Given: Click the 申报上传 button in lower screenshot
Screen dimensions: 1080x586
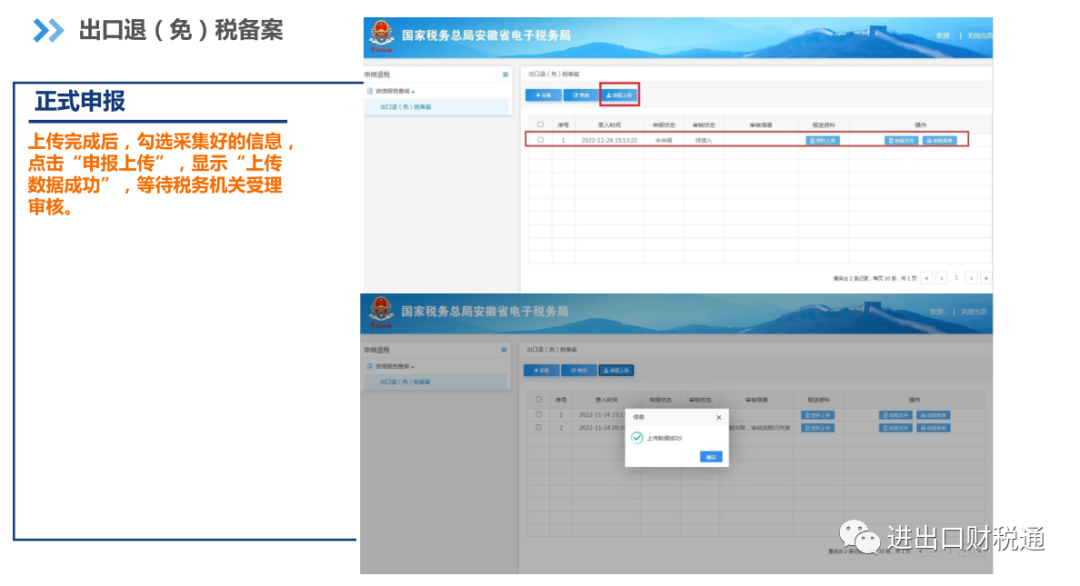Looking at the screenshot, I should click(x=616, y=370).
